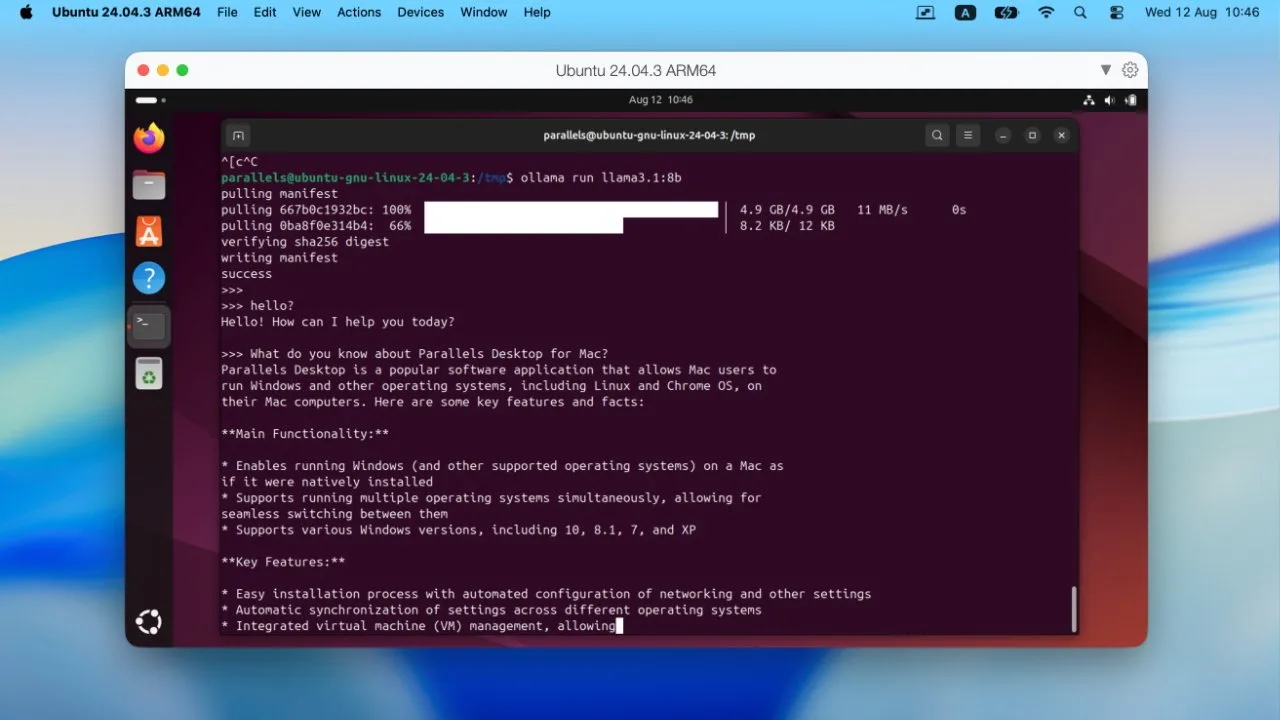
Task: Open the terminal hamburger menu
Action: pos(967,135)
